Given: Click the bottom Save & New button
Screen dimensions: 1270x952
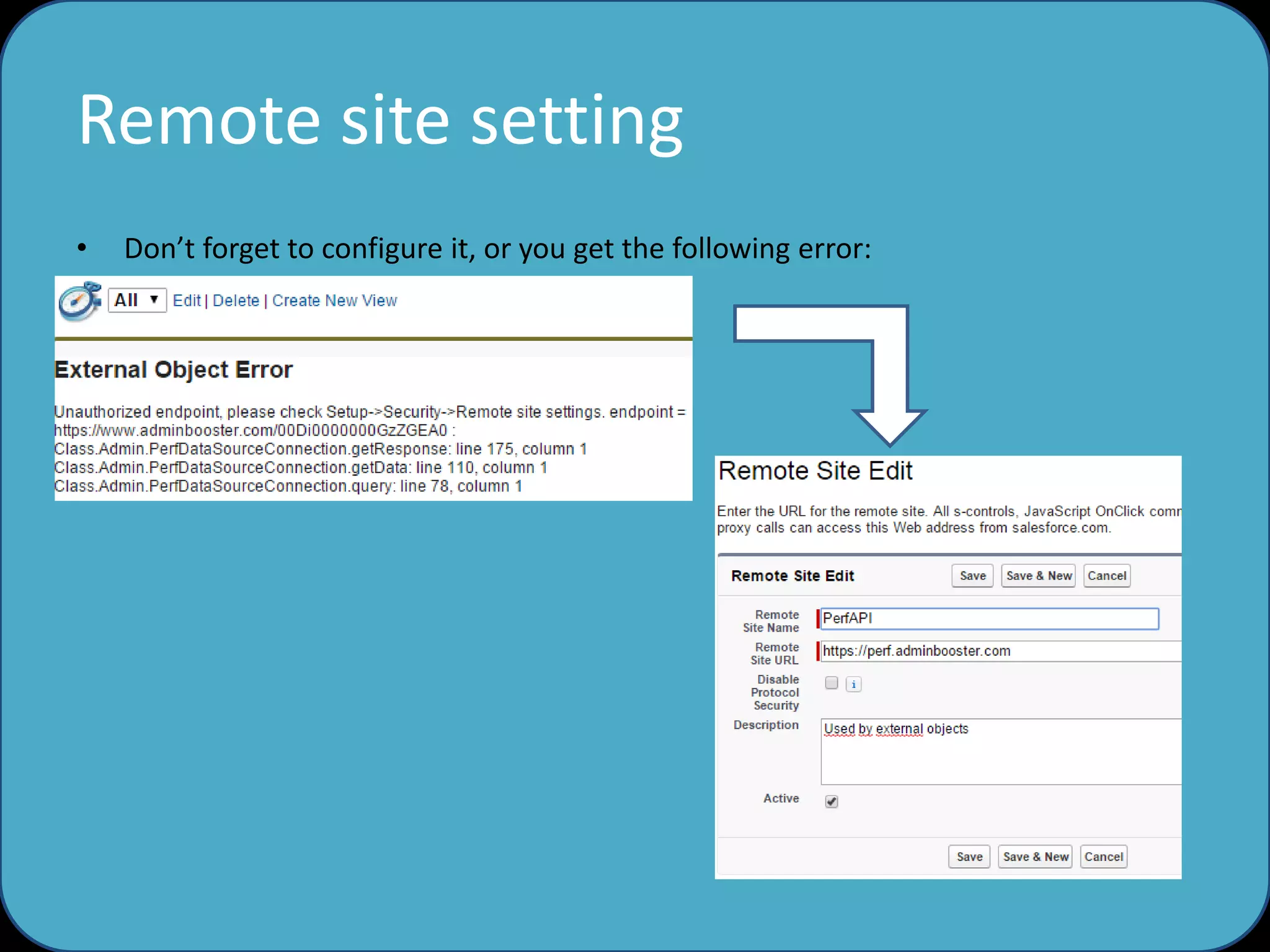Looking at the screenshot, I should pos(1036,857).
